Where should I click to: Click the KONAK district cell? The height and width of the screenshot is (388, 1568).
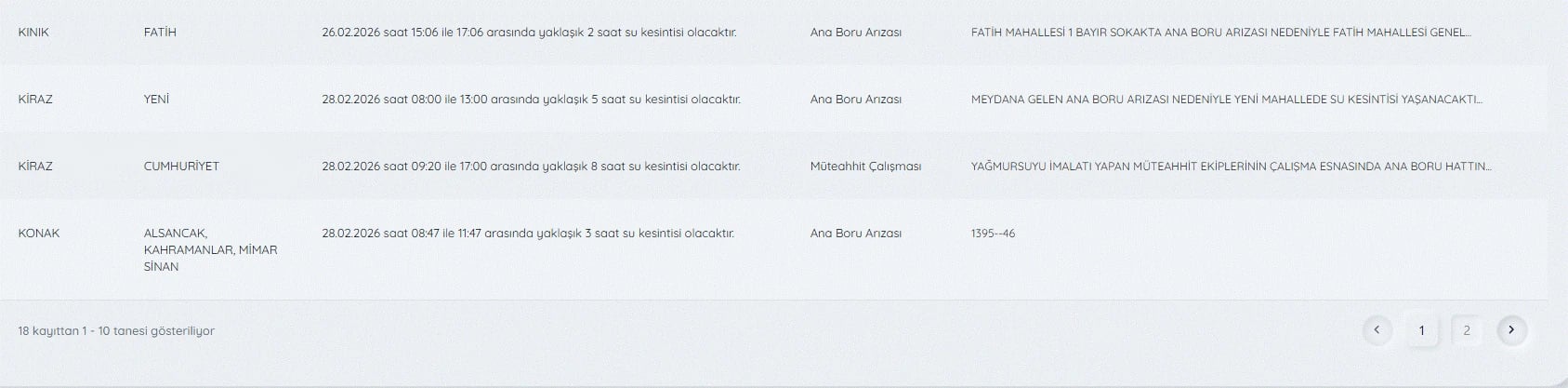click(39, 234)
